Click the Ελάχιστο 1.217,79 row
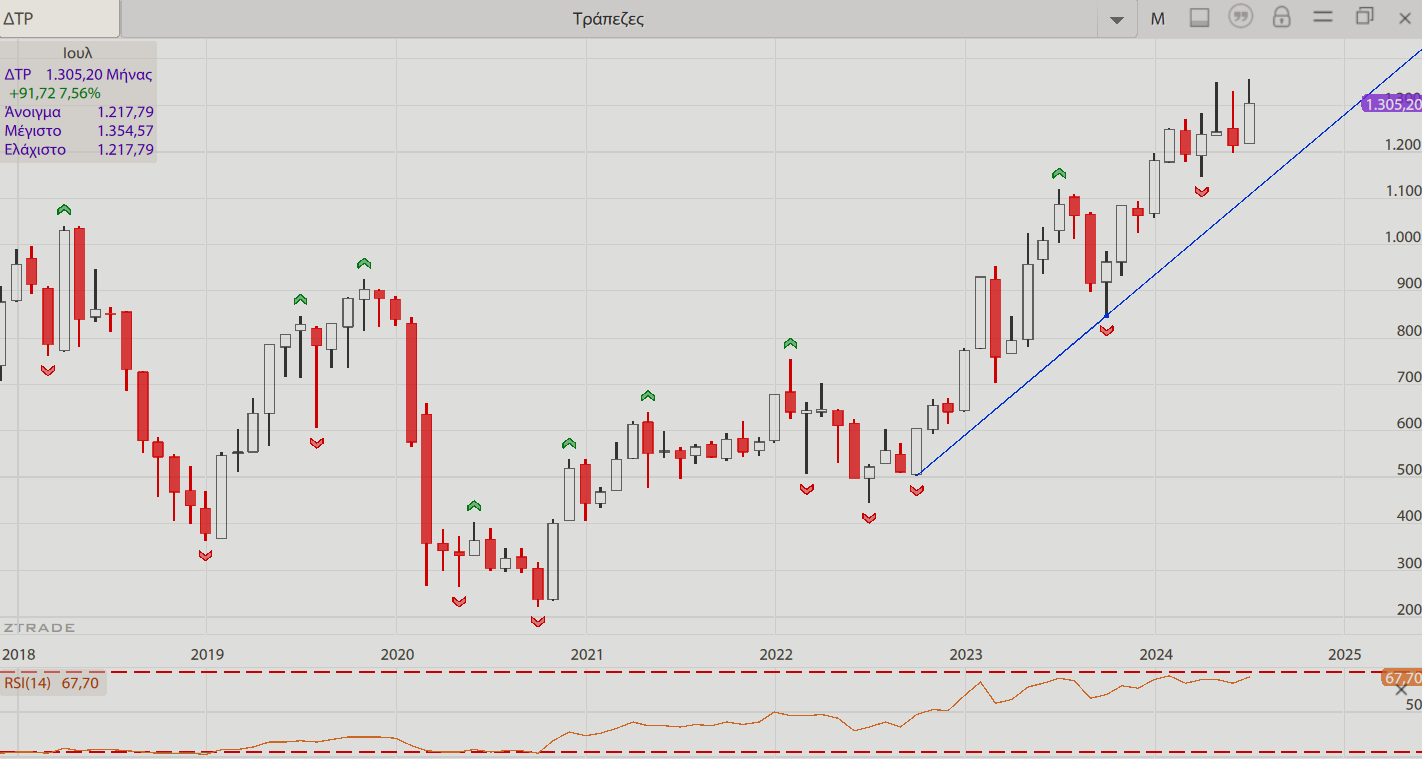The height and width of the screenshot is (759, 1422). [79, 150]
